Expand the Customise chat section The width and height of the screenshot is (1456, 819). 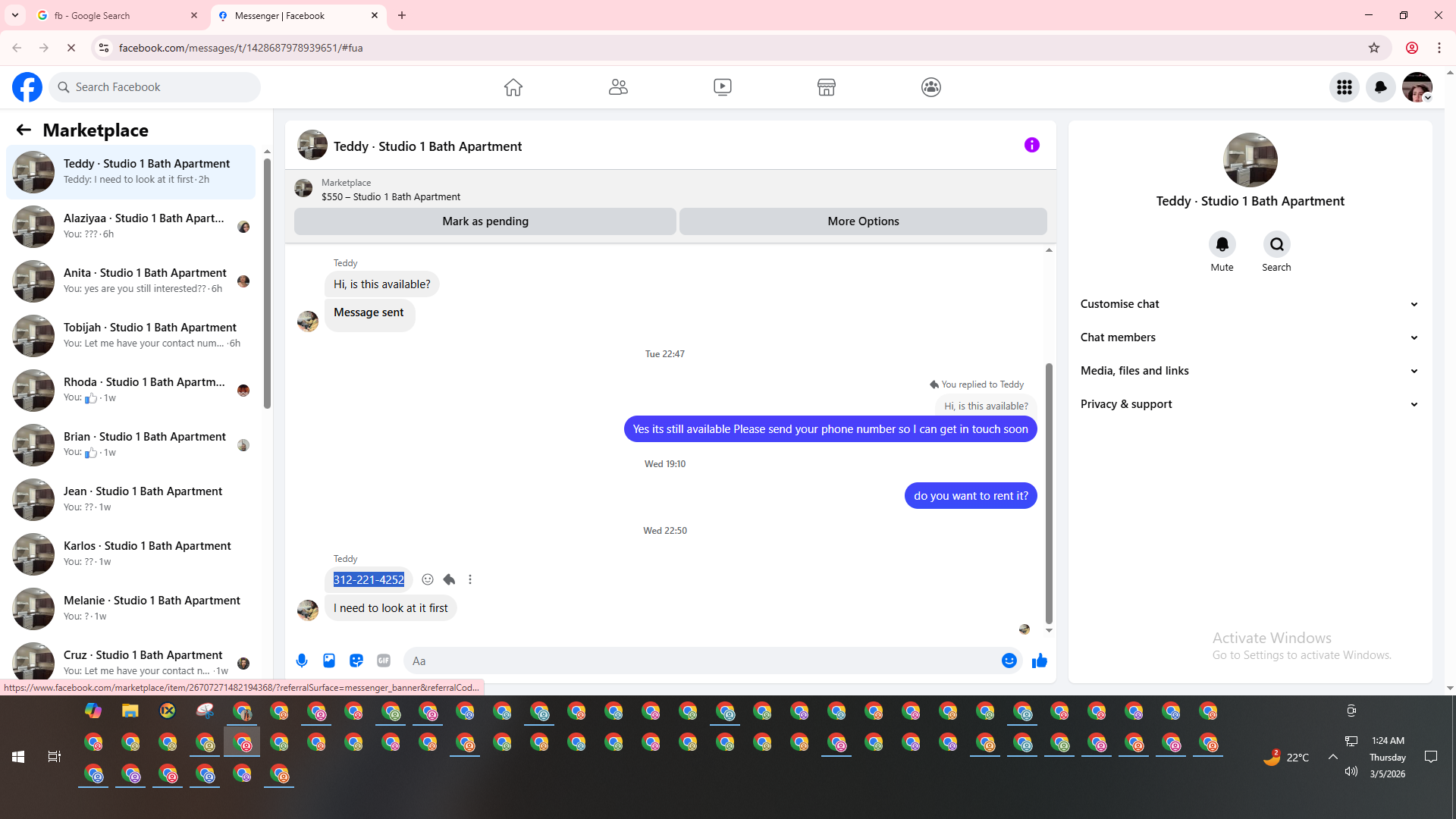pyautogui.click(x=1250, y=304)
